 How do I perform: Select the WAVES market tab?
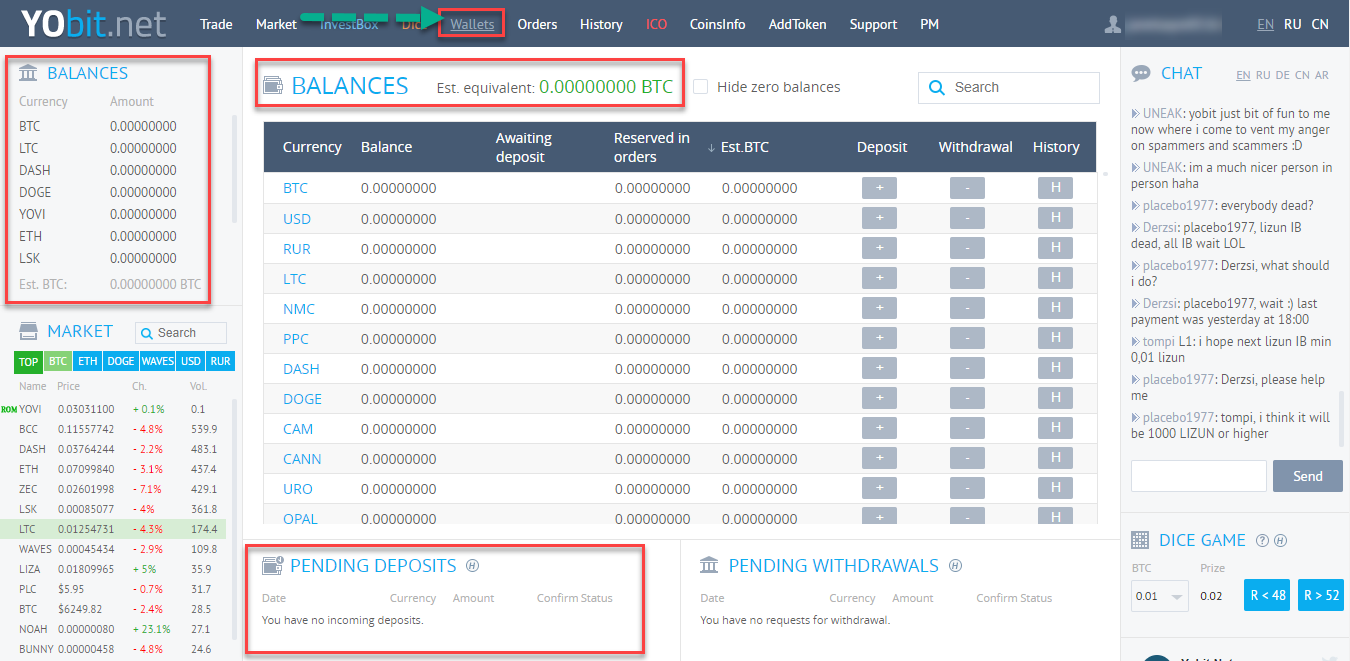pos(157,361)
